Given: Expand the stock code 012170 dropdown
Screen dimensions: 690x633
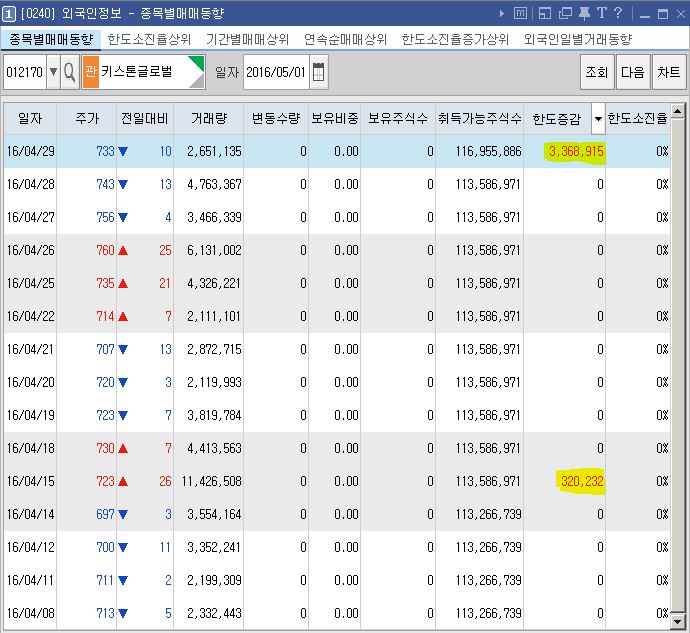Looking at the screenshot, I should (x=53, y=72).
